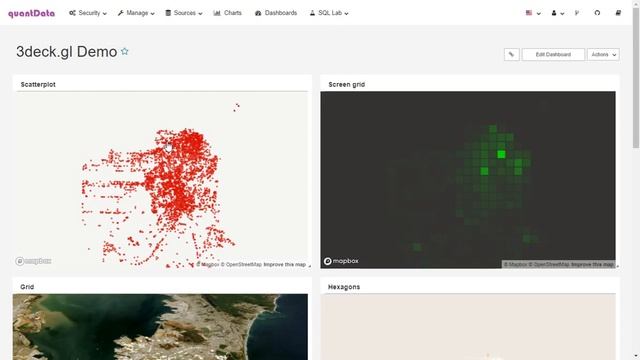640x360 pixels.
Task: Click the Grid chart title
Action: click(x=27, y=287)
